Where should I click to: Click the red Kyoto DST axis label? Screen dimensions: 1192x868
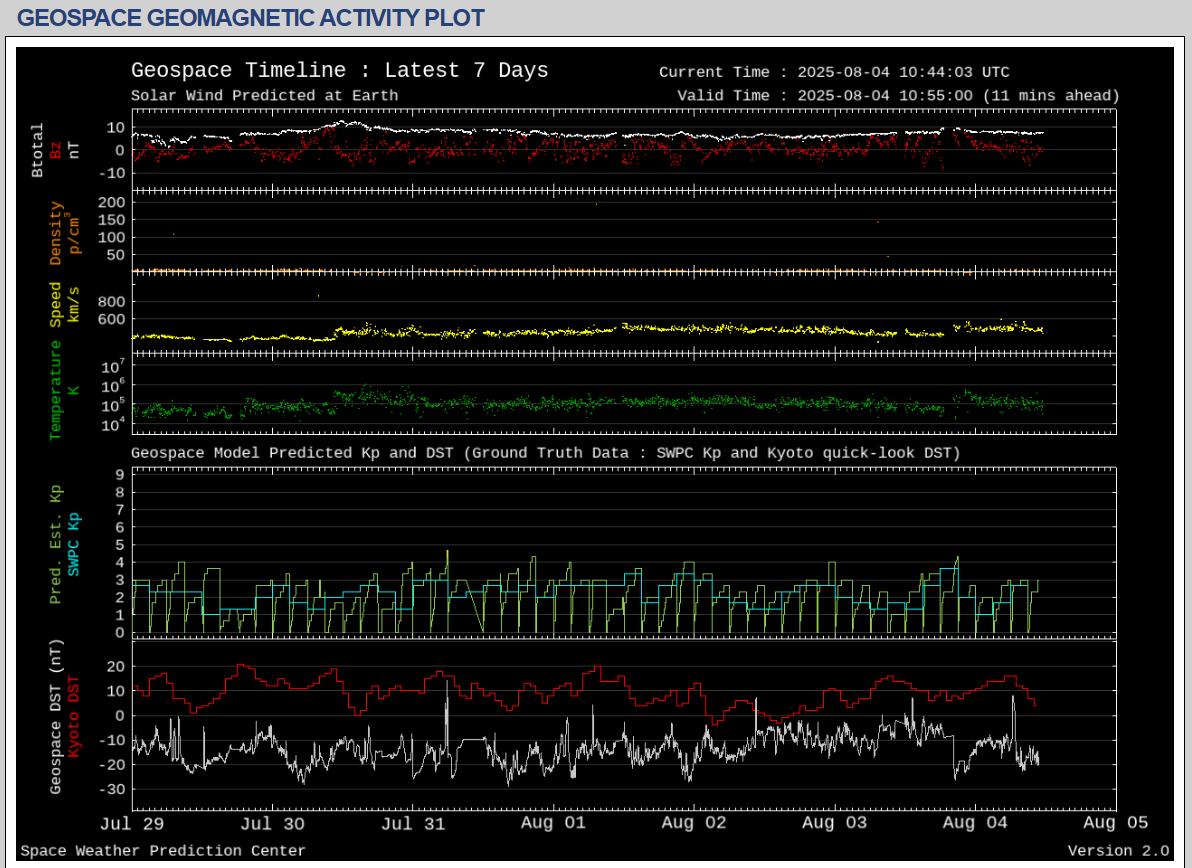75,716
